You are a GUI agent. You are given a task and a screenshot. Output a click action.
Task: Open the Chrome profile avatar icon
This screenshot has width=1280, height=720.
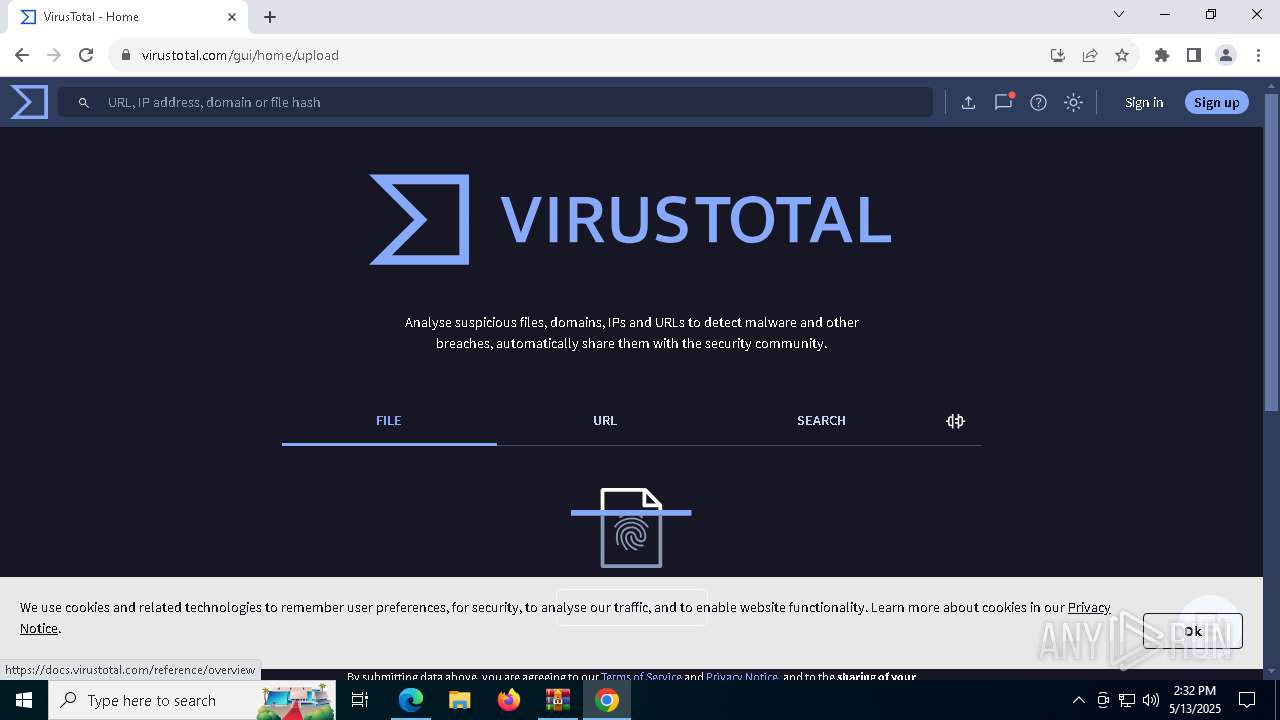click(x=1226, y=55)
